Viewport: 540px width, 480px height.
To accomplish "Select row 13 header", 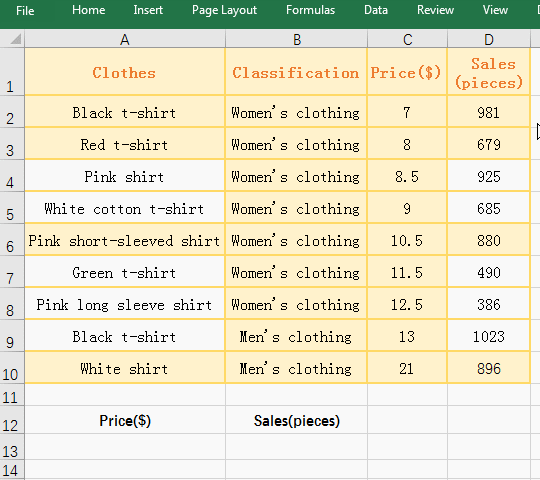I will tap(12, 447).
